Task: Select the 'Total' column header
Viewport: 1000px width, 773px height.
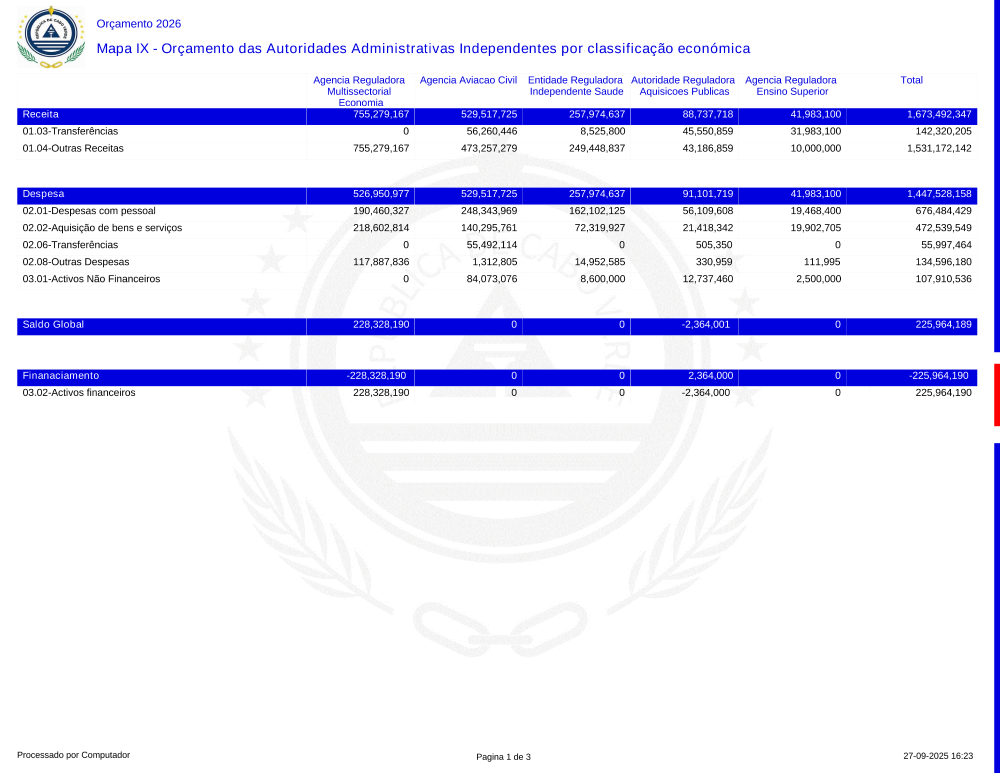Action: pyautogui.click(x=911, y=80)
